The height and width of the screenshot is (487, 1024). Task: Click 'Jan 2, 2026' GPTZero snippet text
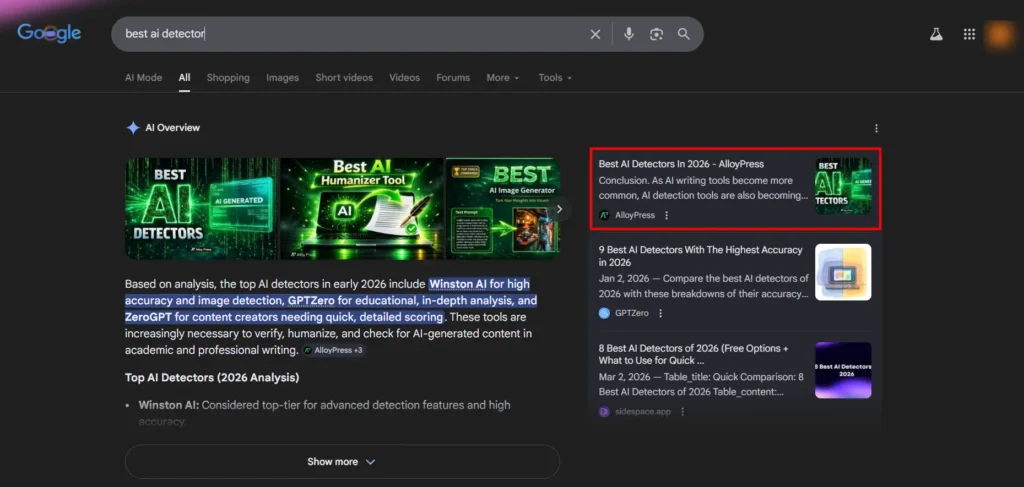[x=622, y=278]
